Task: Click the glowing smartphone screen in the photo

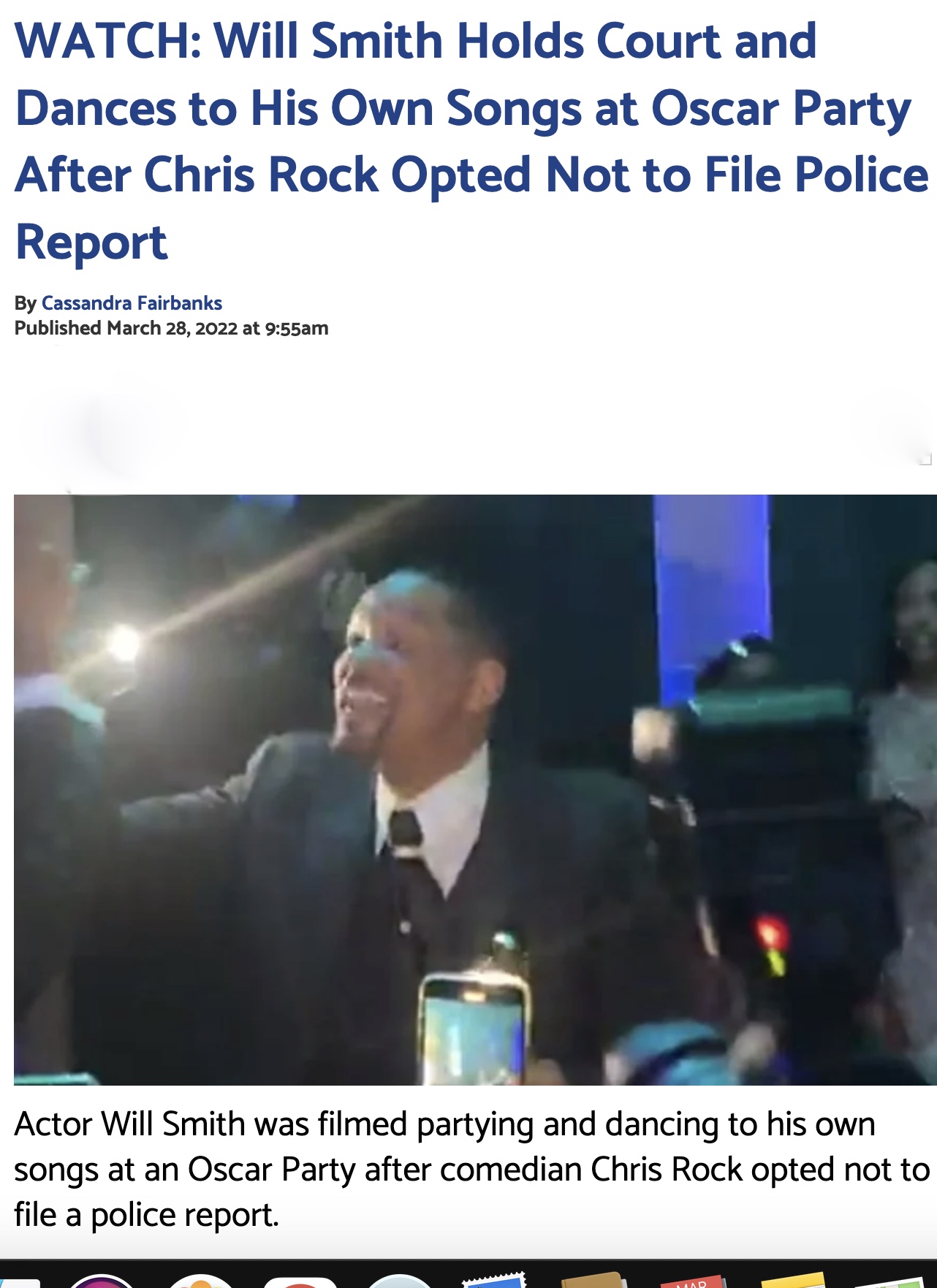Action: [473, 1030]
